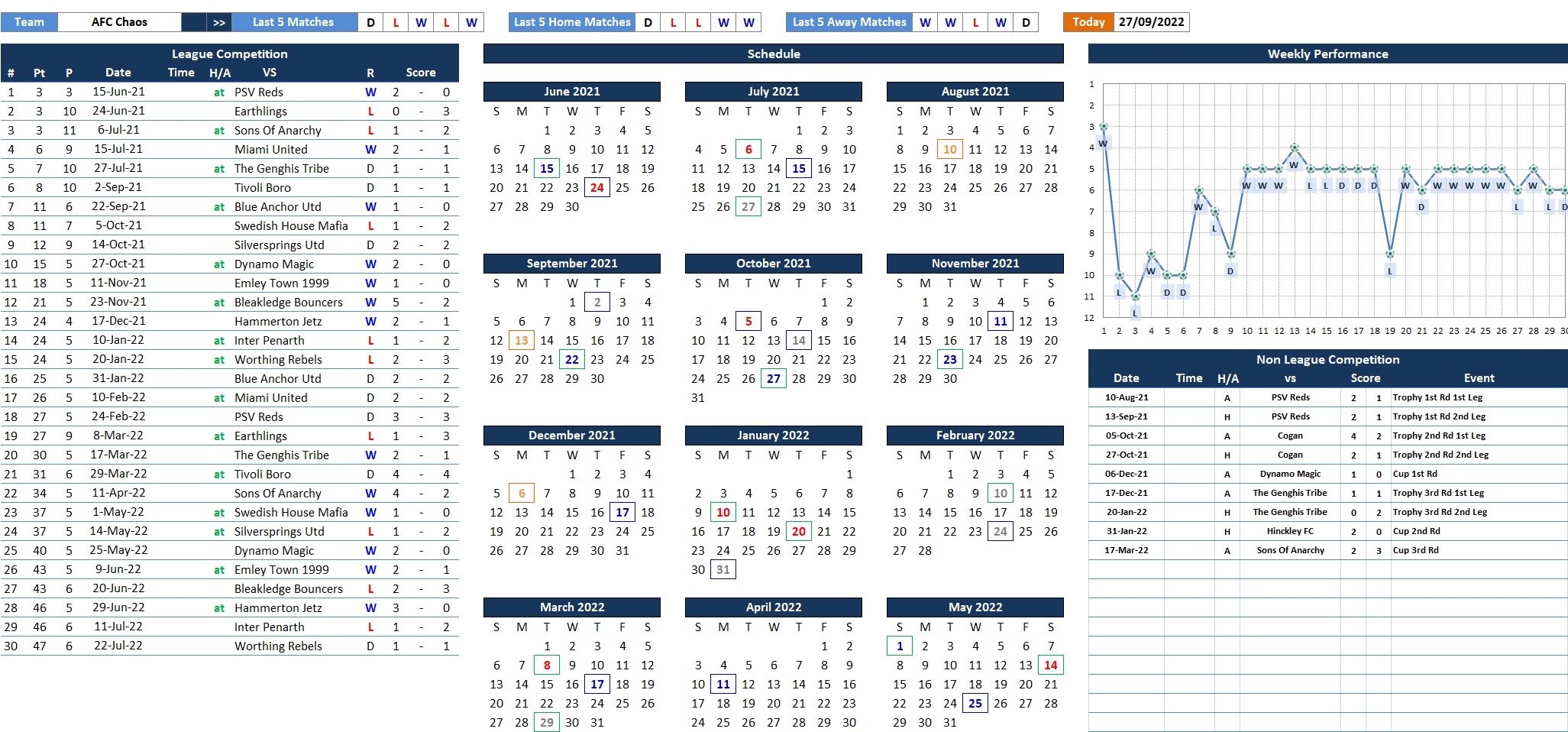
Task: Click the >> button beside AFC Chaos
Action: click(219, 22)
